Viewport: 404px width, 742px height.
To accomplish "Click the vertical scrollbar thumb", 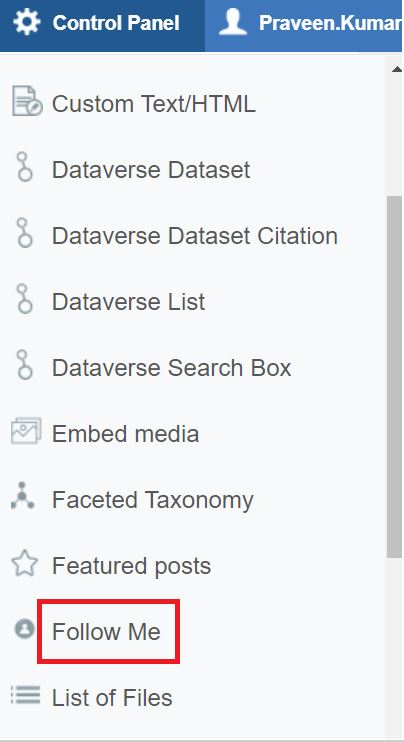I will (394, 377).
